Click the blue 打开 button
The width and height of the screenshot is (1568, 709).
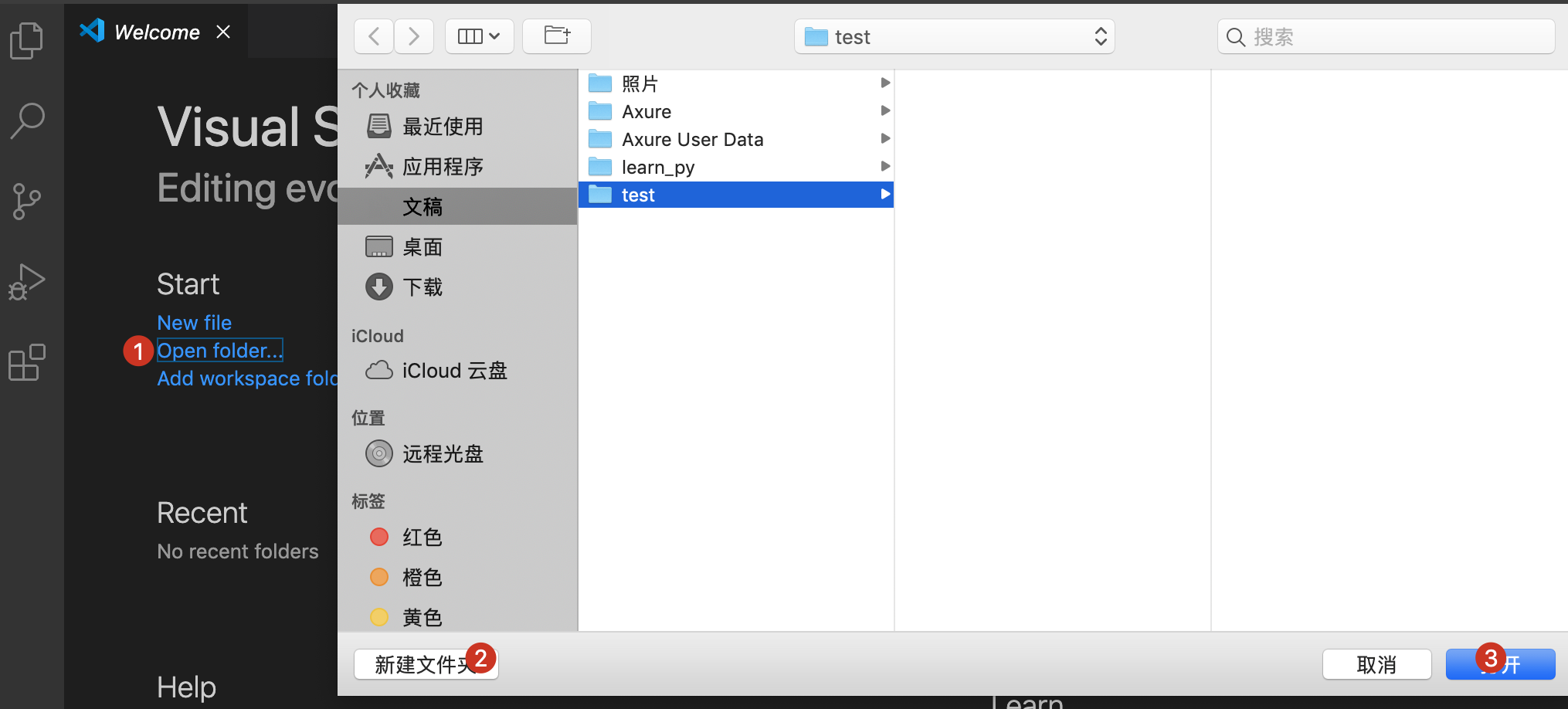[x=1500, y=664]
